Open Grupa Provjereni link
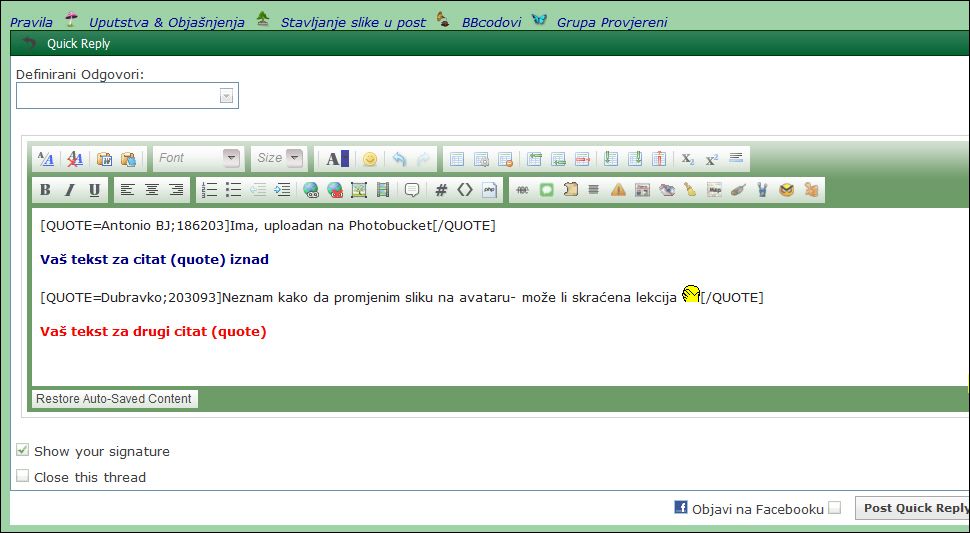 tap(612, 22)
